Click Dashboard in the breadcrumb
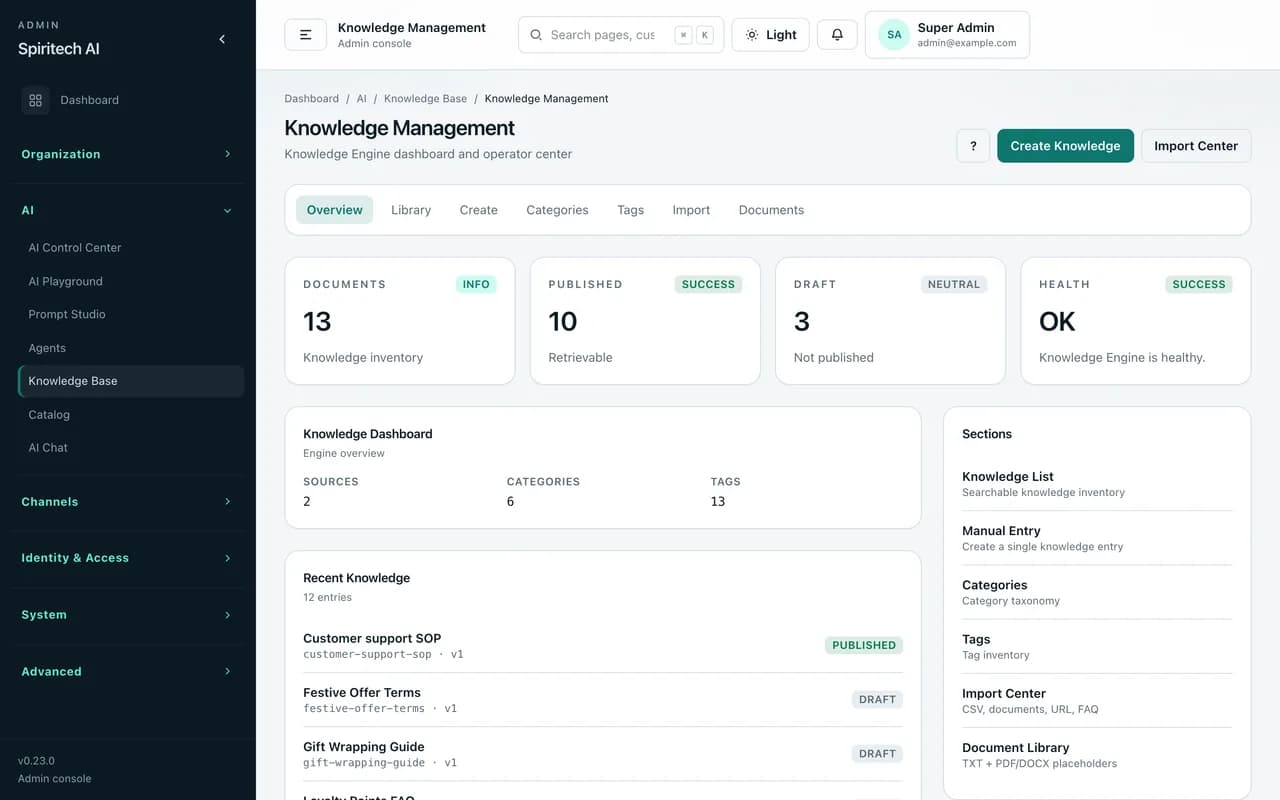 click(311, 99)
